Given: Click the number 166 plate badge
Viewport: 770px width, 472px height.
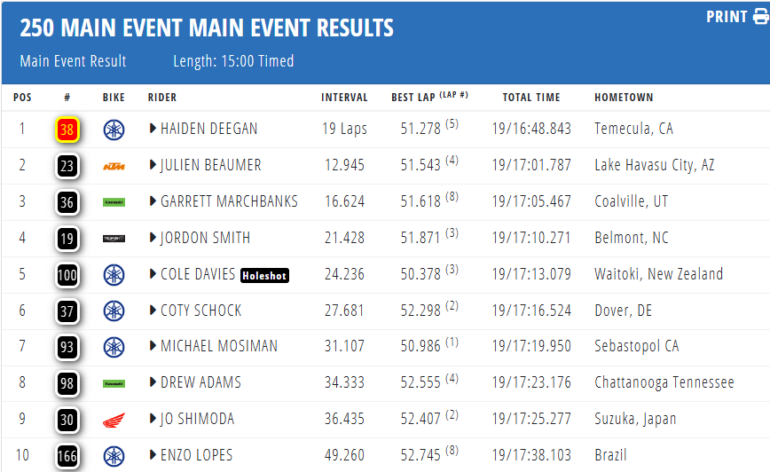Looking at the screenshot, I should tap(67, 456).
